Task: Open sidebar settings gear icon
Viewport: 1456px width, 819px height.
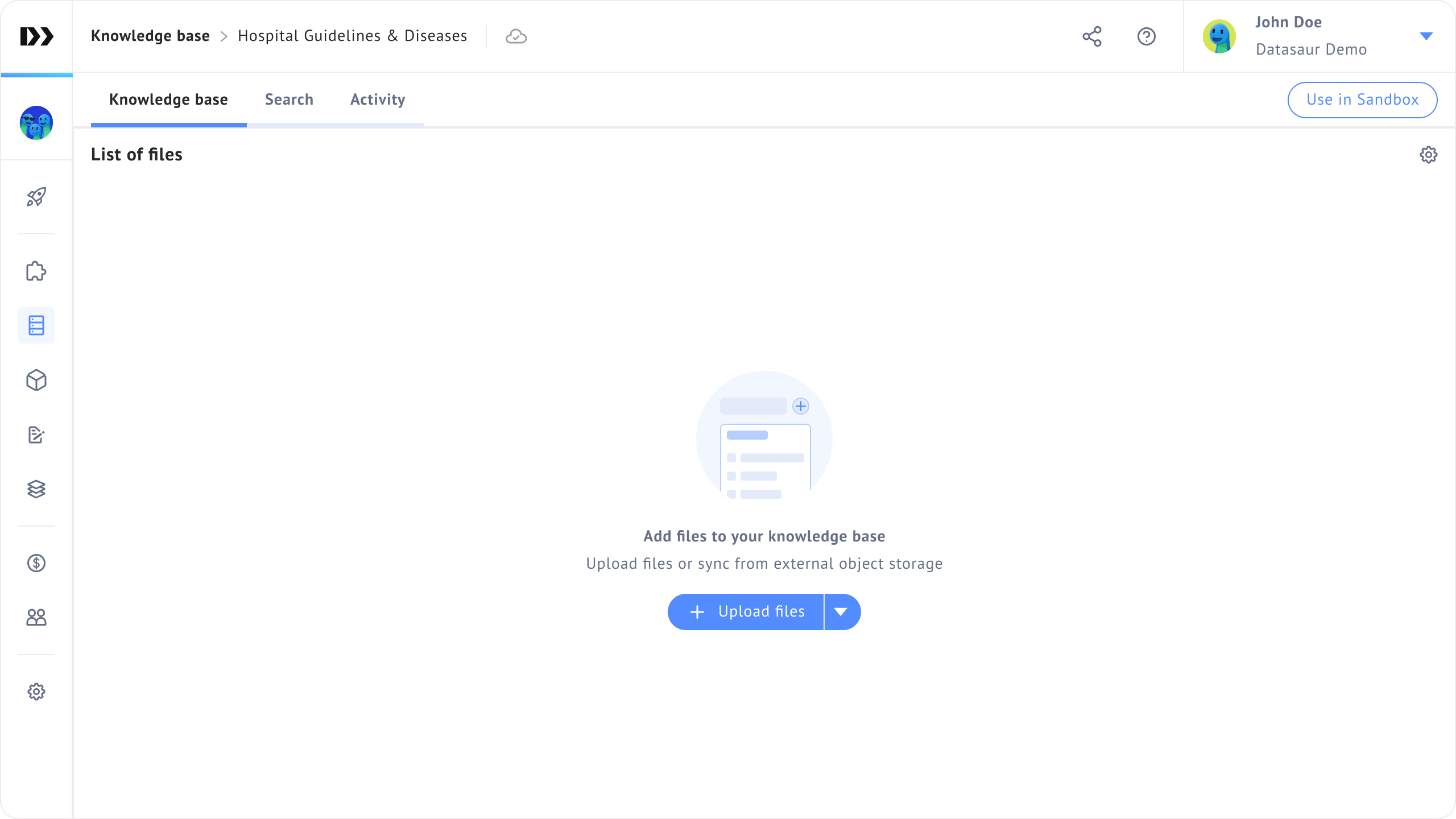Action: tap(36, 692)
